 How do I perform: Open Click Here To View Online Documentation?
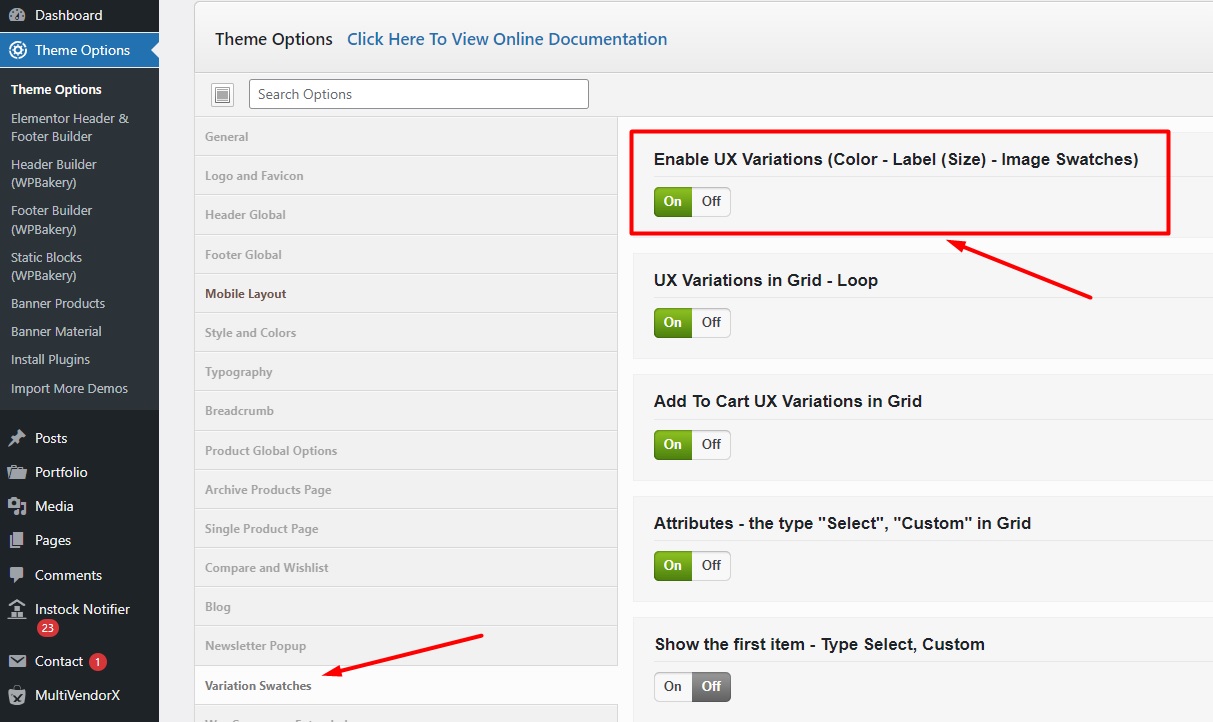coord(507,39)
